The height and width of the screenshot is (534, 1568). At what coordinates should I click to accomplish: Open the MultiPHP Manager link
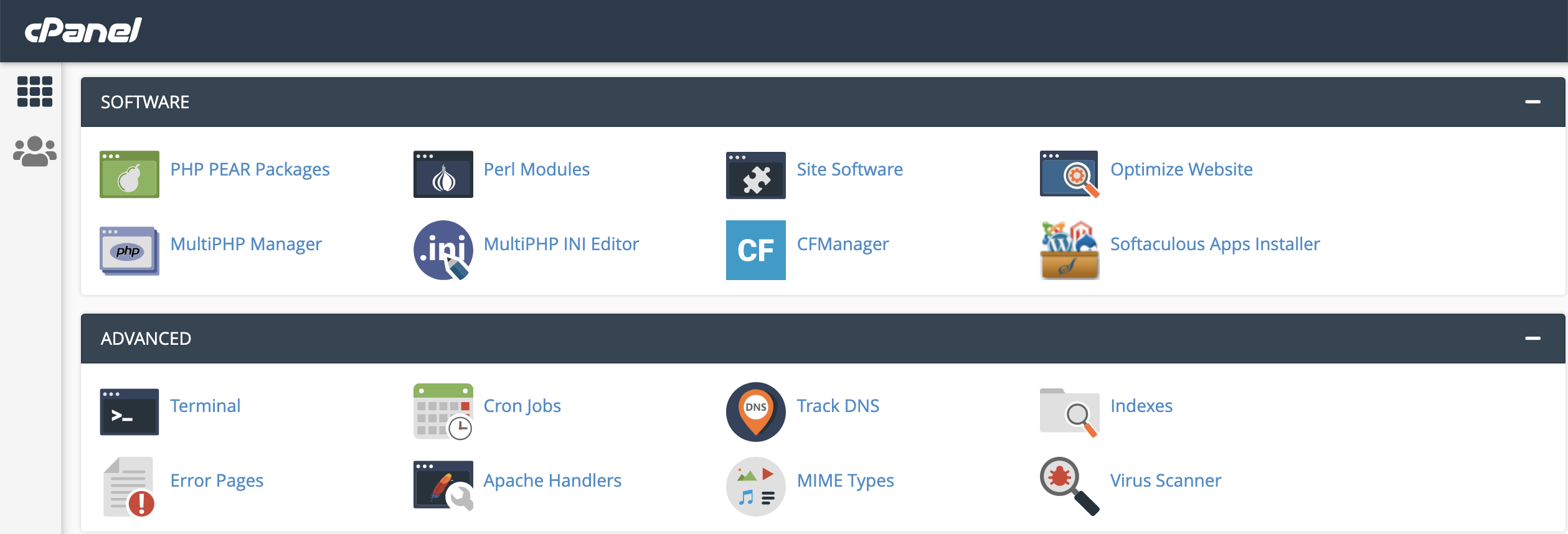click(x=246, y=244)
